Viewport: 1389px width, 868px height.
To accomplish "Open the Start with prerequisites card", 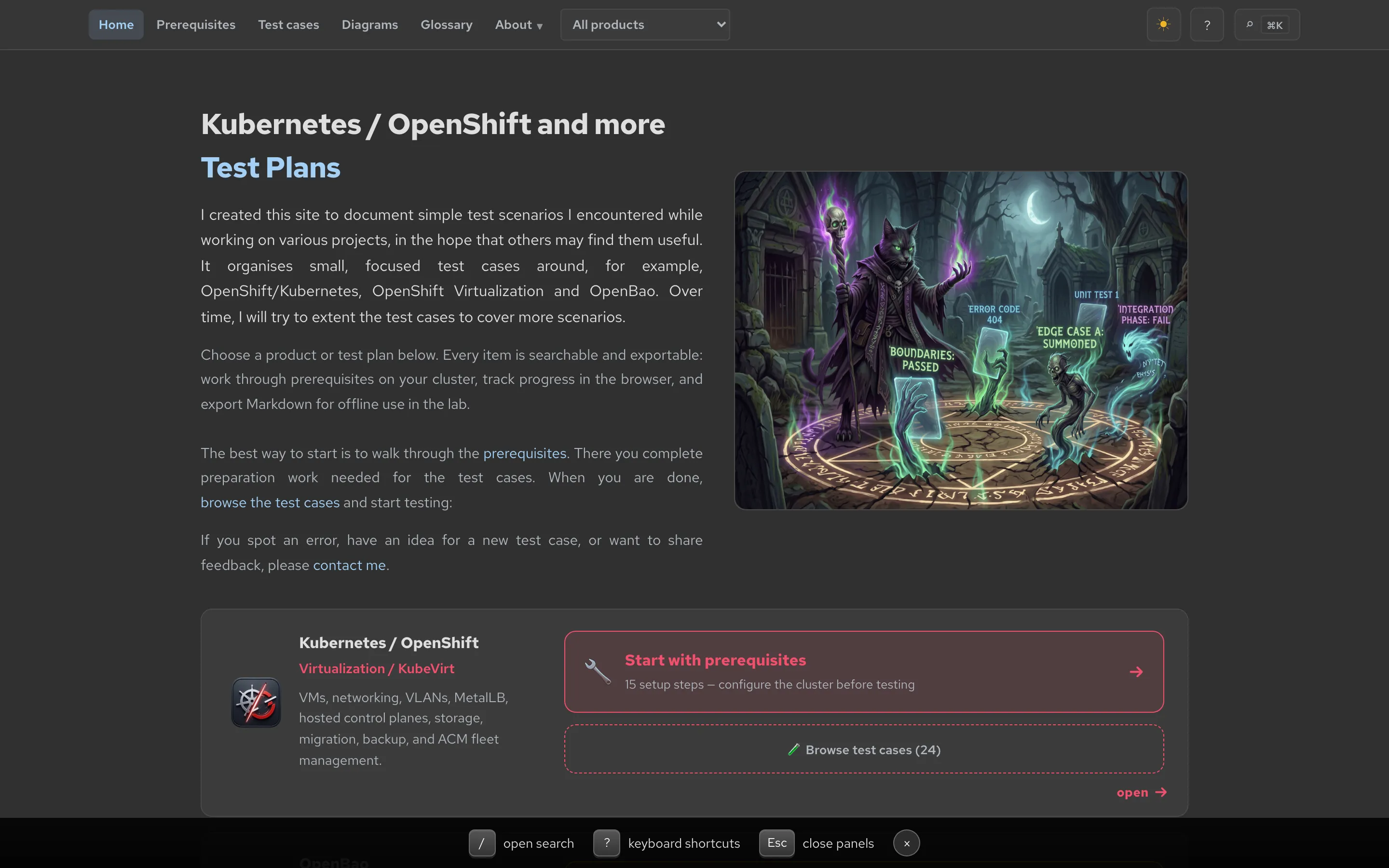I will (x=864, y=672).
